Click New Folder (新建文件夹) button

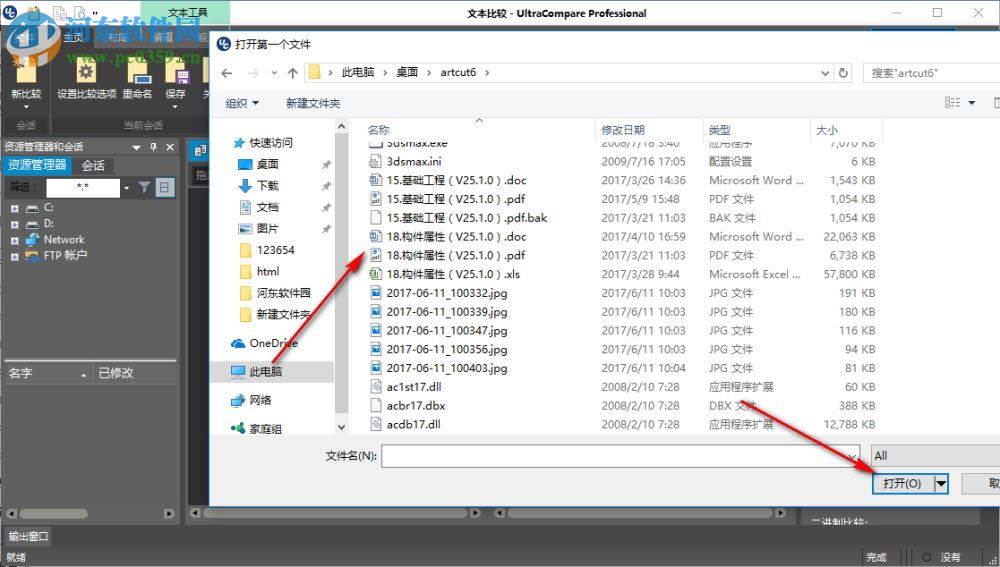(x=312, y=103)
